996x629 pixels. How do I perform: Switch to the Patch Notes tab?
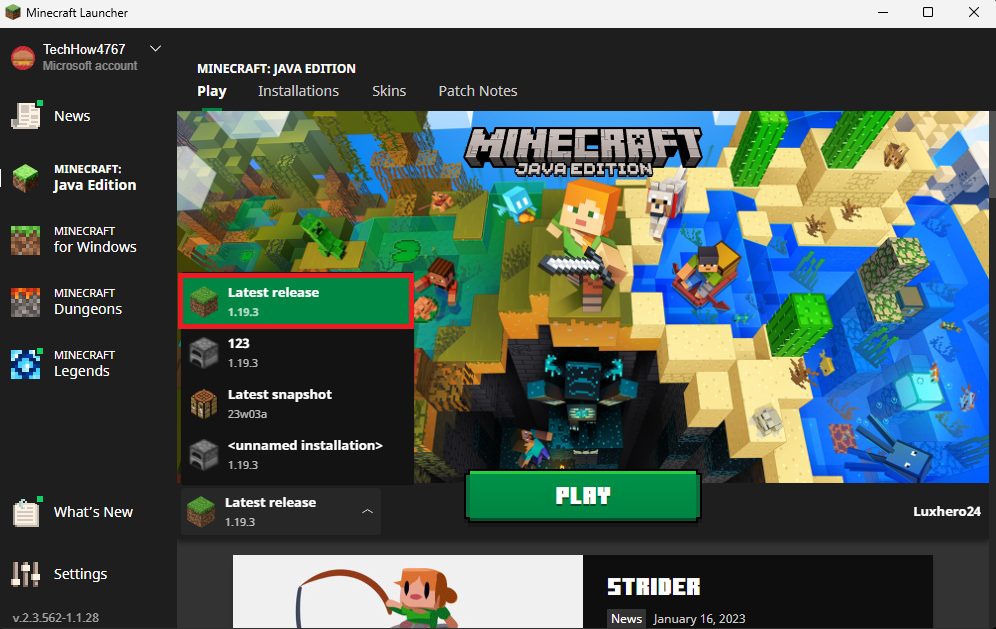(x=478, y=91)
